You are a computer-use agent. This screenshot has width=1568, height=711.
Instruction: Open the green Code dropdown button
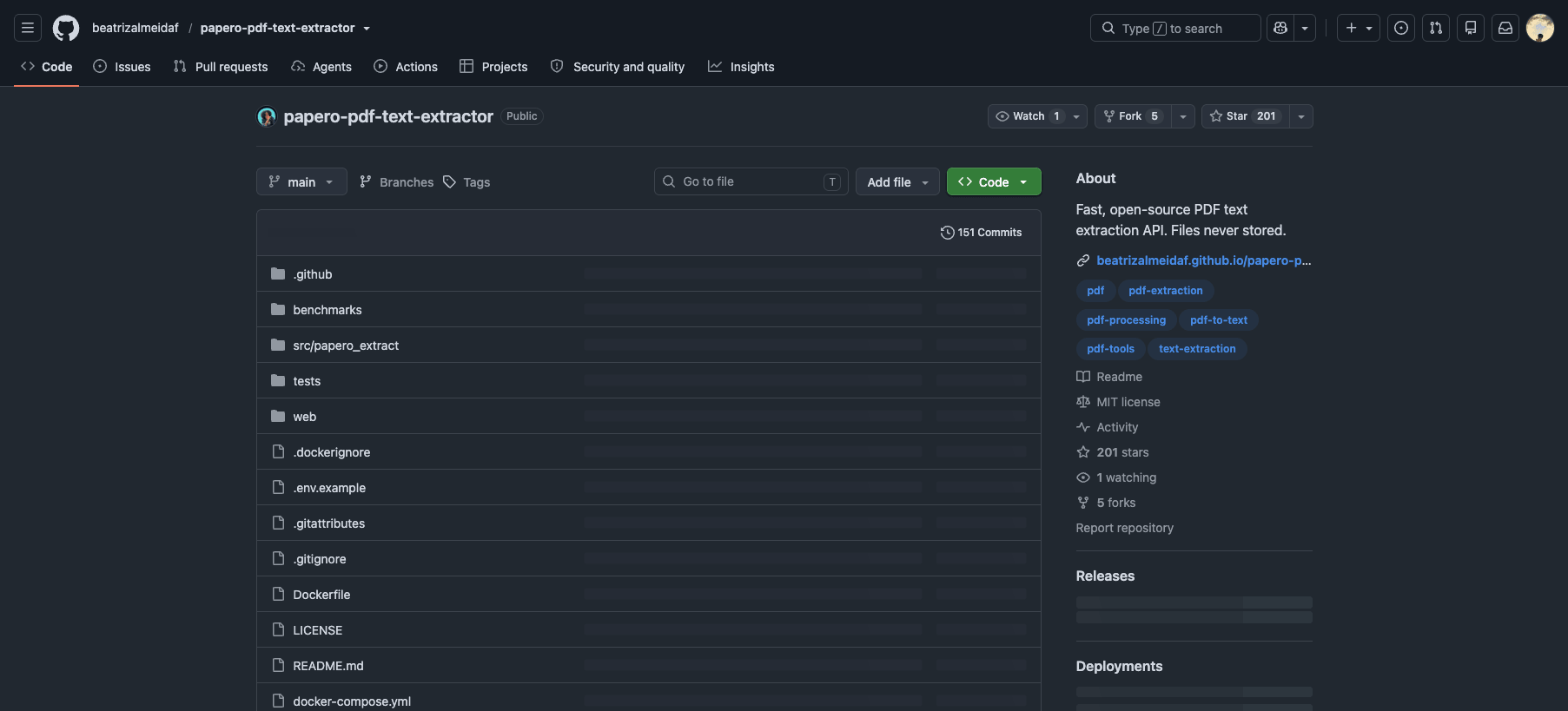(x=994, y=181)
